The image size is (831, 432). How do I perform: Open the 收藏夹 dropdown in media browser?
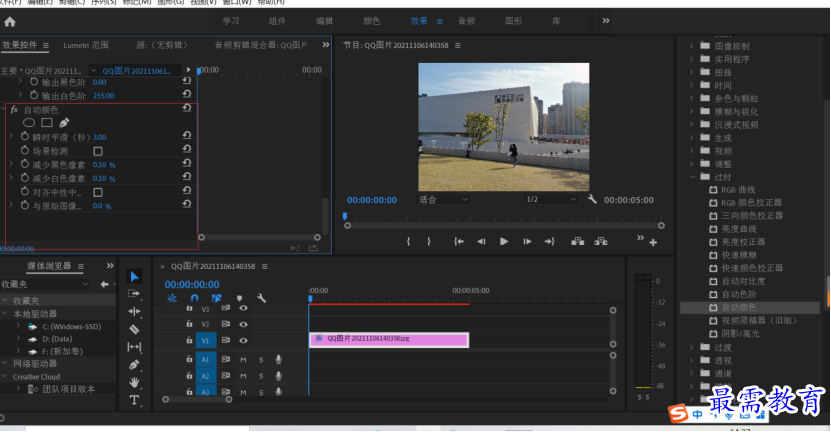point(45,285)
